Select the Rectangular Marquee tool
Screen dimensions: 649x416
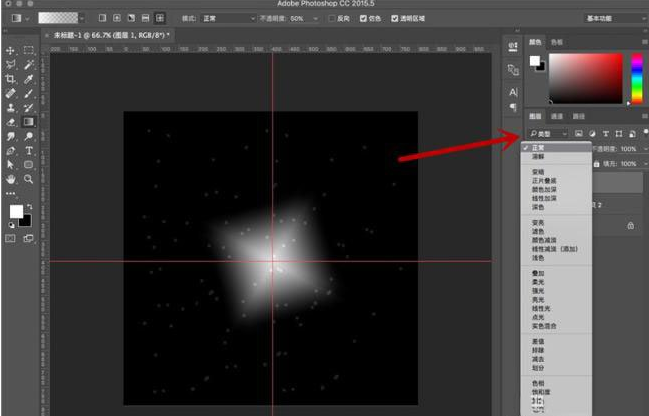tap(29, 50)
